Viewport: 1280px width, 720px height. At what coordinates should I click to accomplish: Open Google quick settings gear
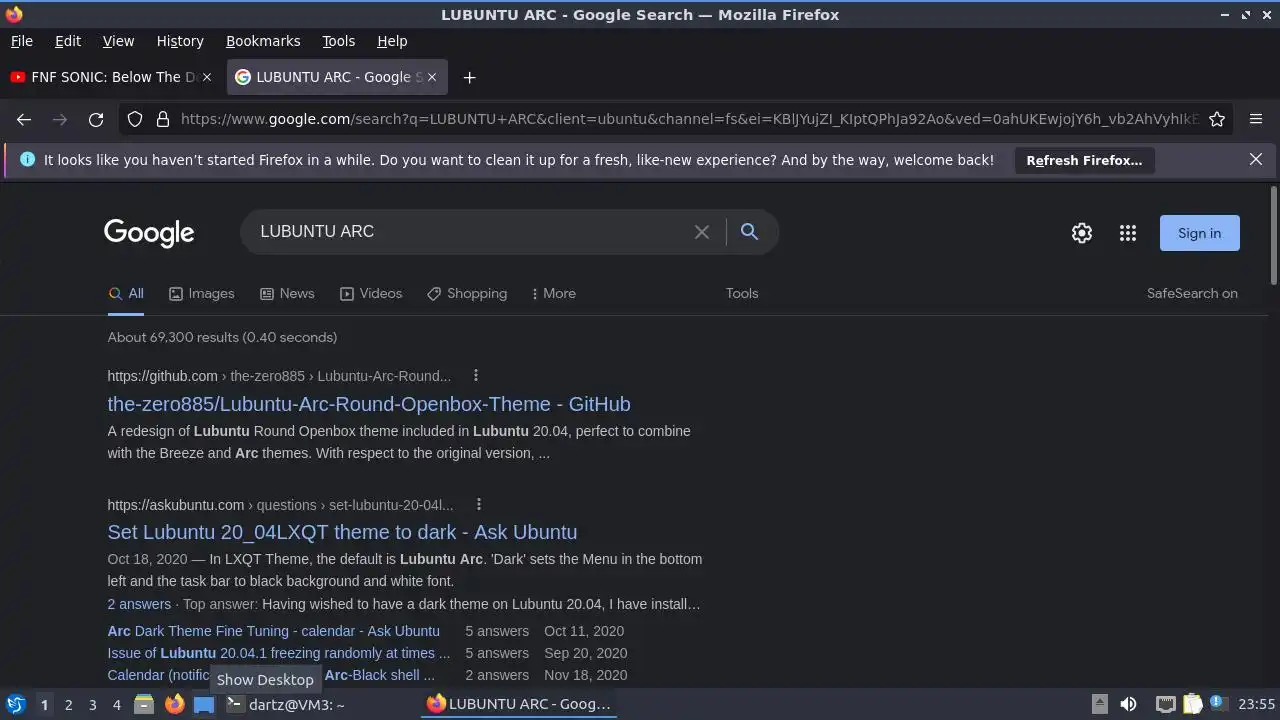click(1082, 233)
